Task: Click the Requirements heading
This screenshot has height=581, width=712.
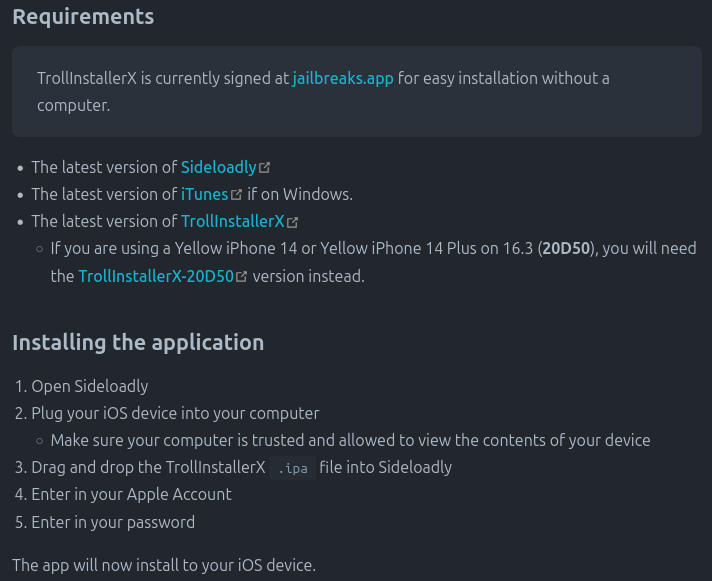Action: point(83,17)
